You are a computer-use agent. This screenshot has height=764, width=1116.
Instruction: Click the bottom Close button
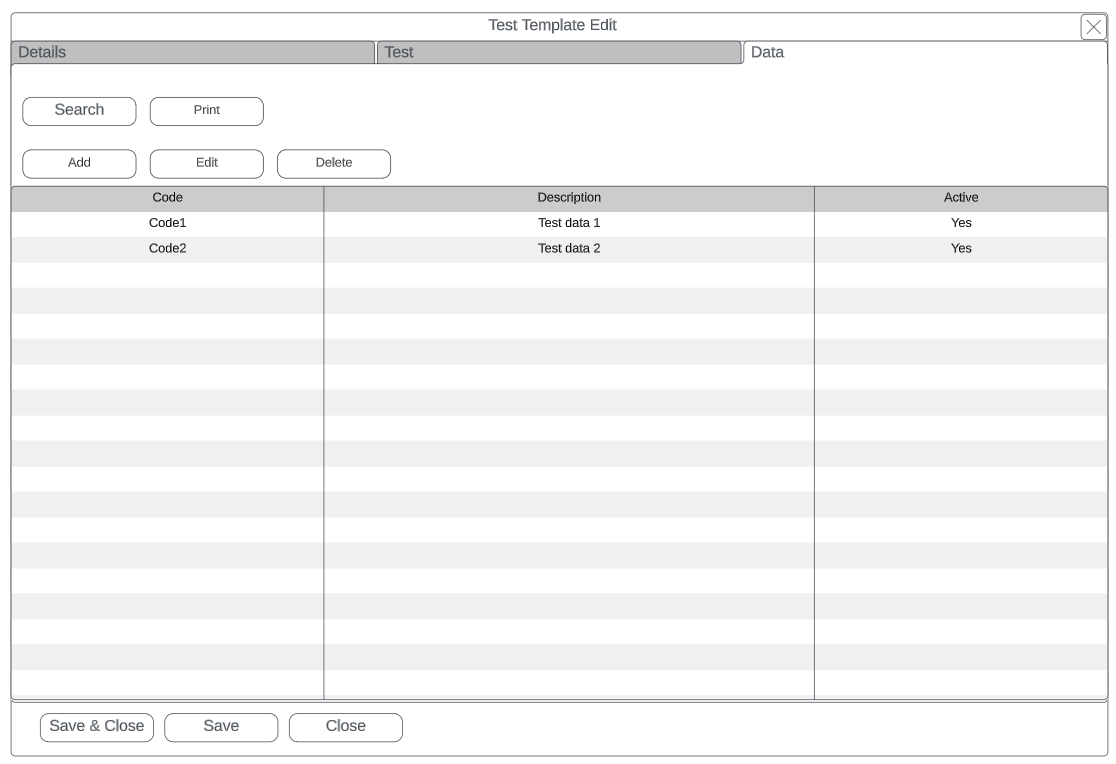coord(346,727)
